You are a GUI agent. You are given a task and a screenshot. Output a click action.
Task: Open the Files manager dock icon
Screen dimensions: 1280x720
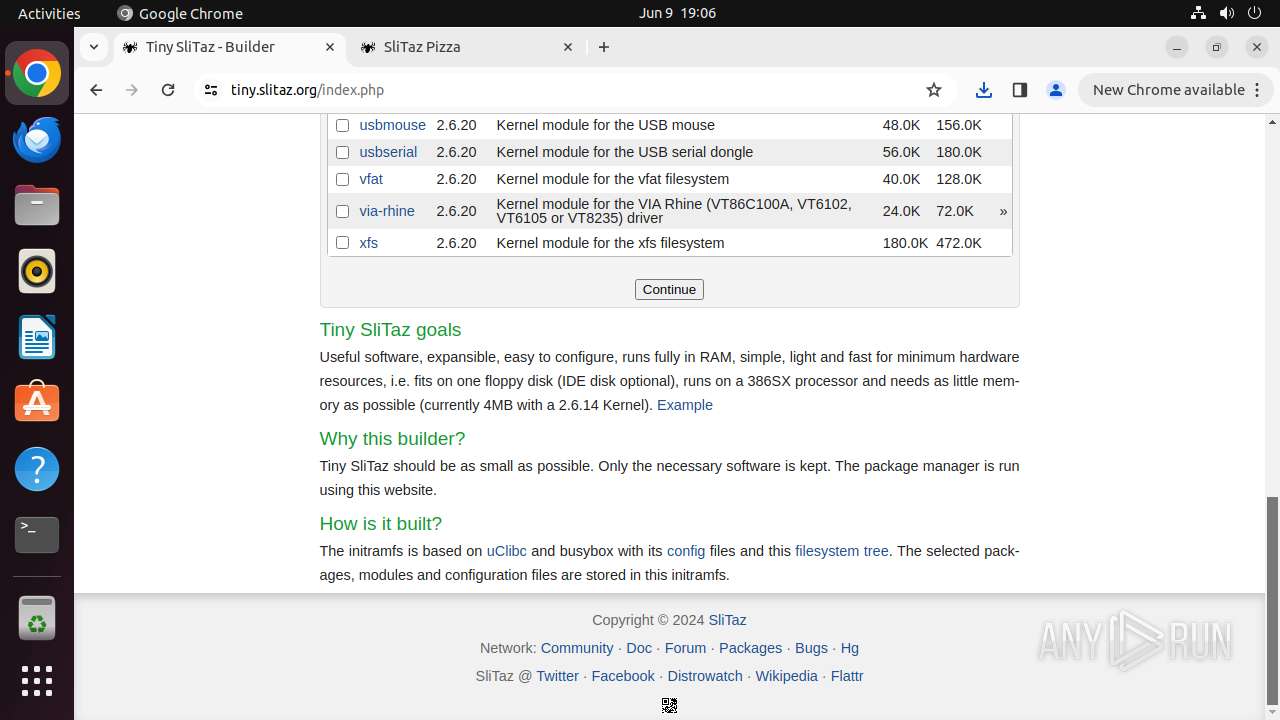[37, 206]
